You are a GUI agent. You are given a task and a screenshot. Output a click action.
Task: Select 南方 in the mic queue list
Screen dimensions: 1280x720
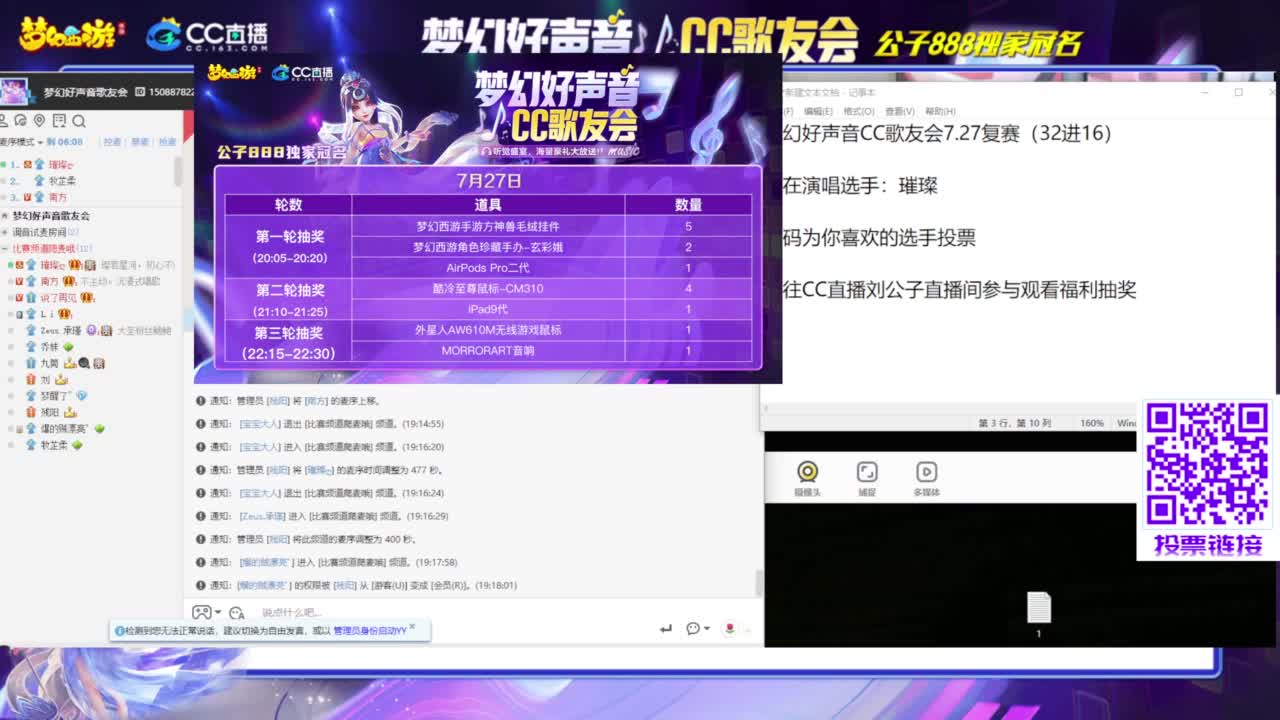tap(58, 197)
